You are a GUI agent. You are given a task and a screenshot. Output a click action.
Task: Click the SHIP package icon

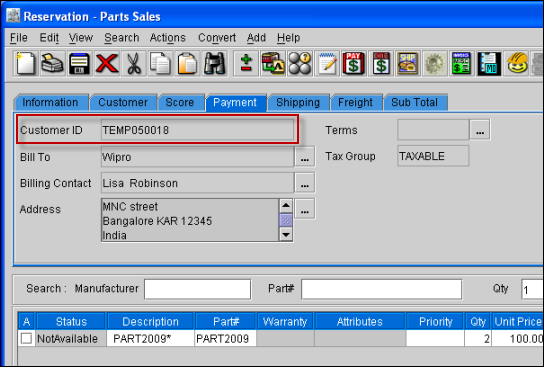(408, 63)
